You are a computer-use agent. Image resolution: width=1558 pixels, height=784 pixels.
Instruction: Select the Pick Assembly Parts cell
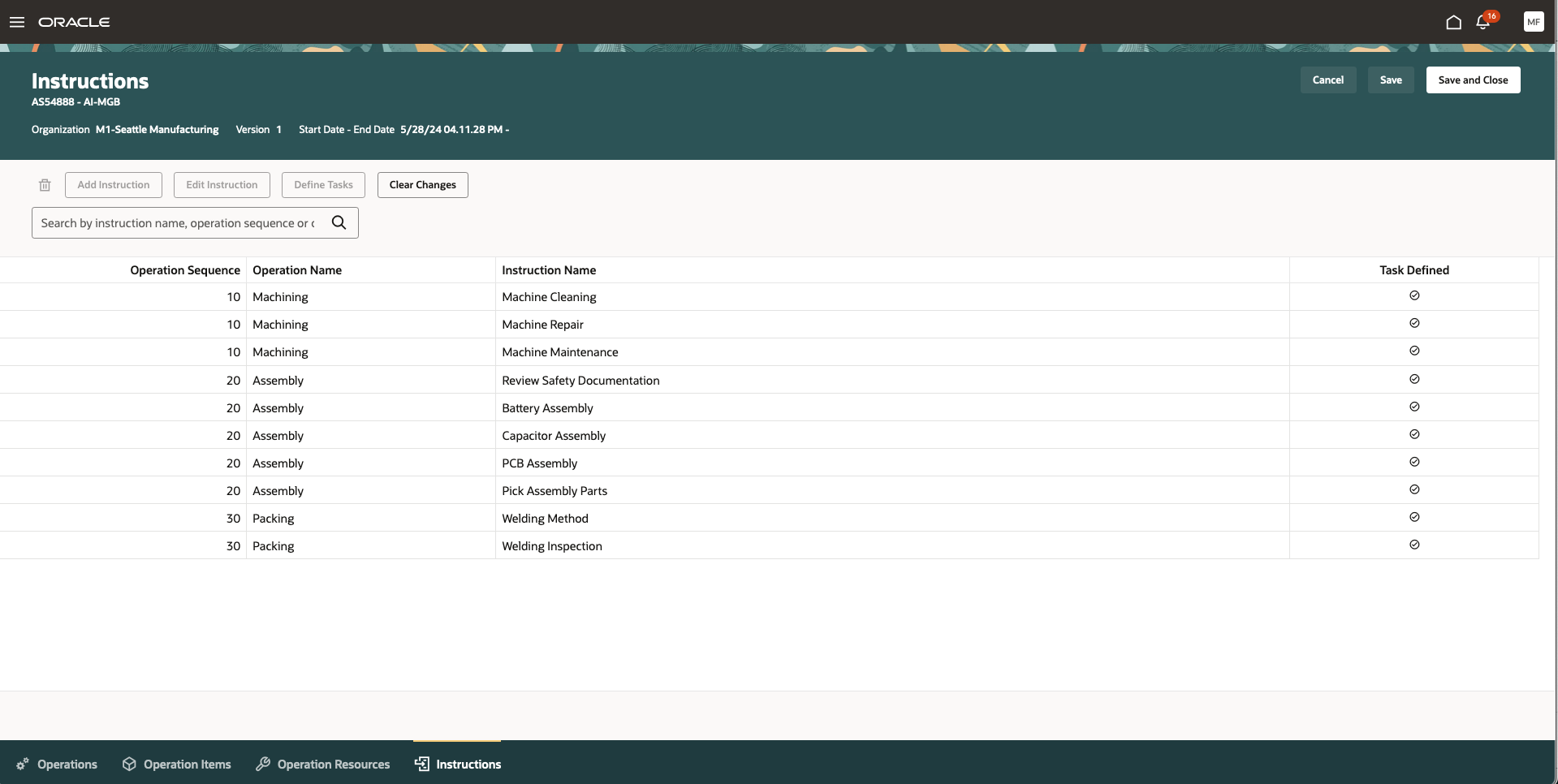[892, 491]
